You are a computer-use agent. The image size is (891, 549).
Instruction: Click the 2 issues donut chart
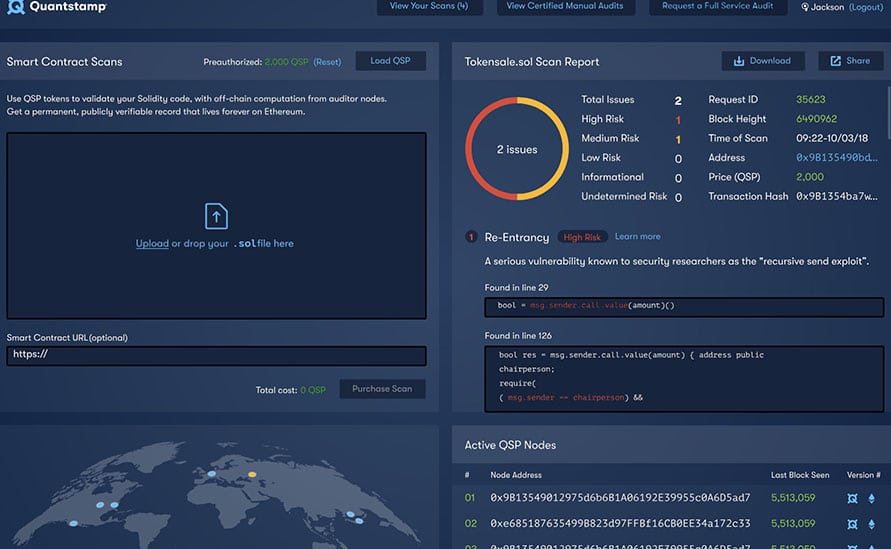click(517, 149)
